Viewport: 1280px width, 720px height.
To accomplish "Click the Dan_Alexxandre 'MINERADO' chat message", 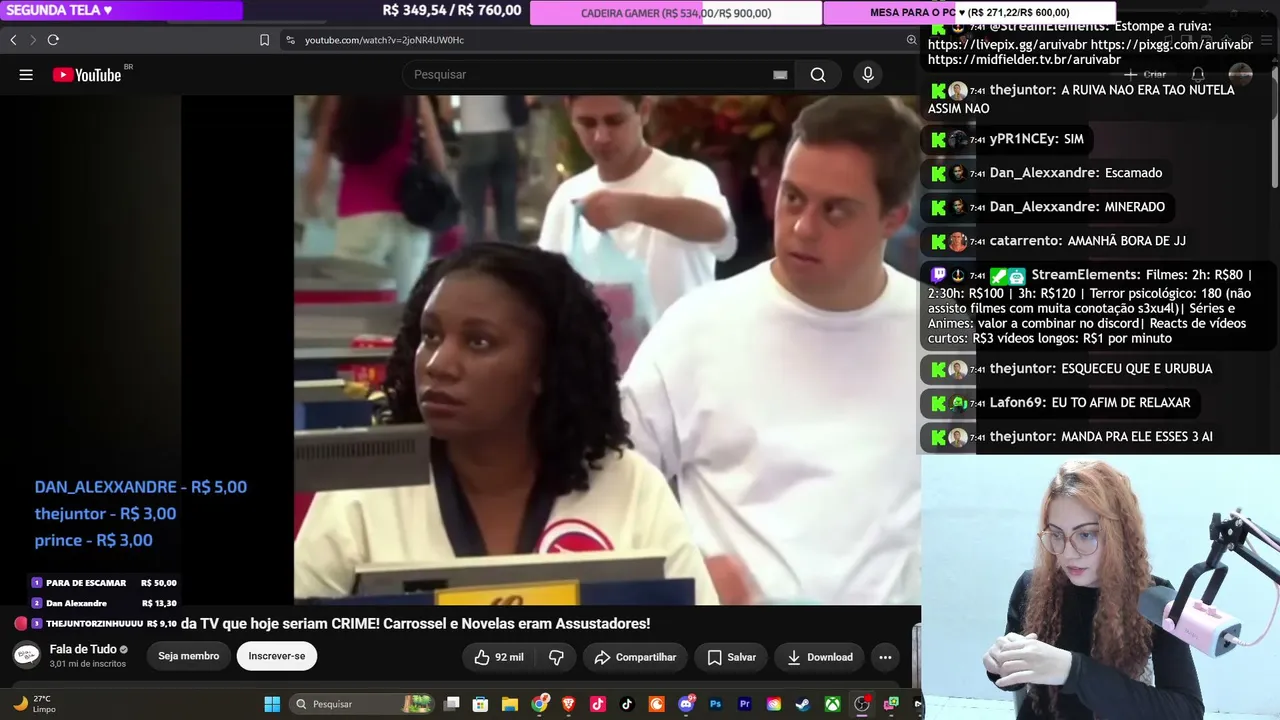I will coord(1047,207).
